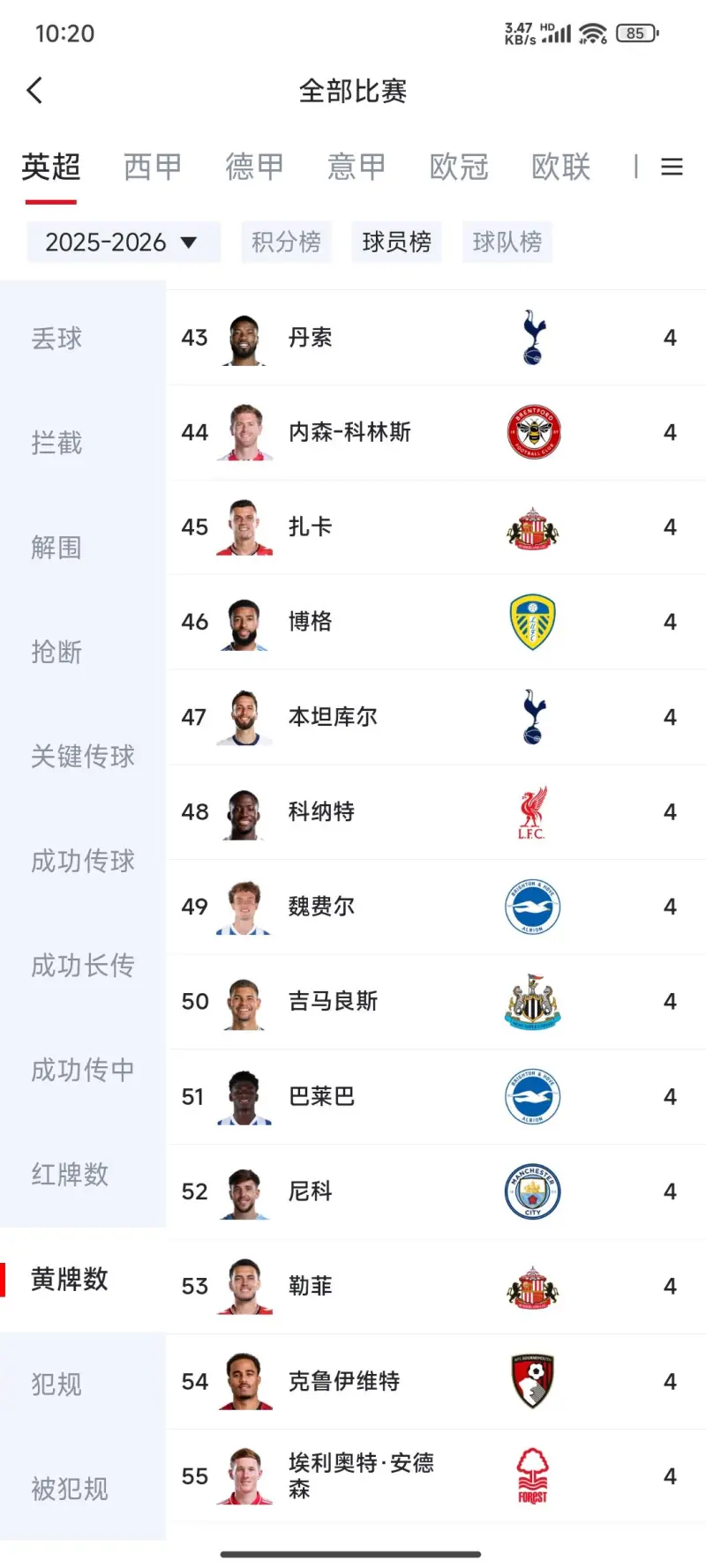Tap Newcastle crest beside 吉马良斯

[x=532, y=1001]
